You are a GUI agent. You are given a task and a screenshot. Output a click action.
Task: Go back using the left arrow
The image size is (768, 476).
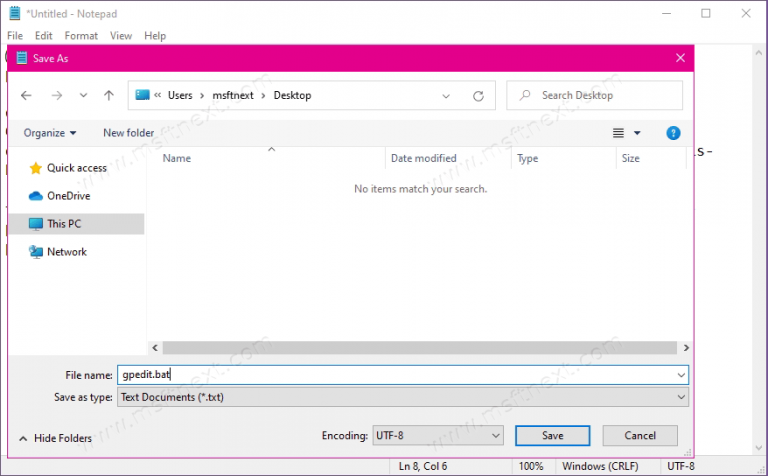pos(26,95)
